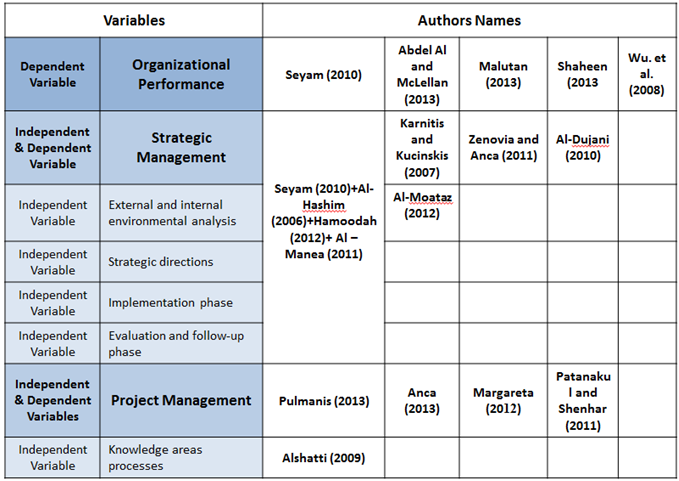Select the Al-Dujani (2010) cell

[581, 148]
